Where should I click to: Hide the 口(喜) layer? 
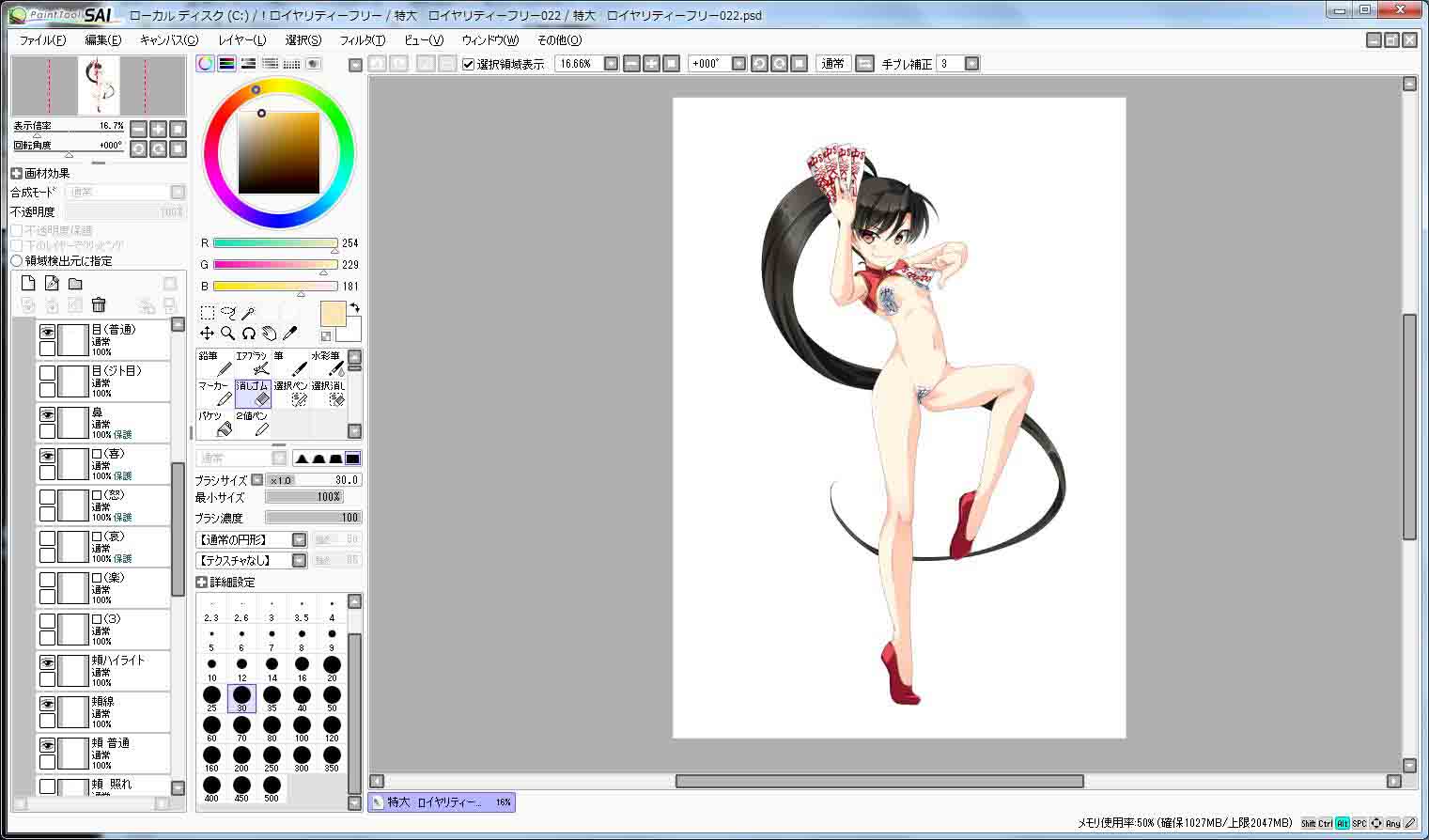pyautogui.click(x=47, y=456)
